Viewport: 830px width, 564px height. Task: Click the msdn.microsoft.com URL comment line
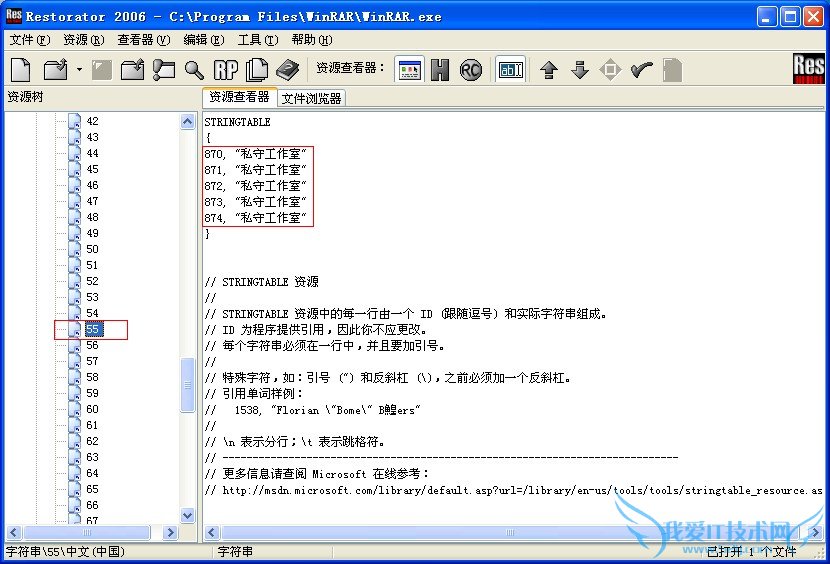point(513,490)
